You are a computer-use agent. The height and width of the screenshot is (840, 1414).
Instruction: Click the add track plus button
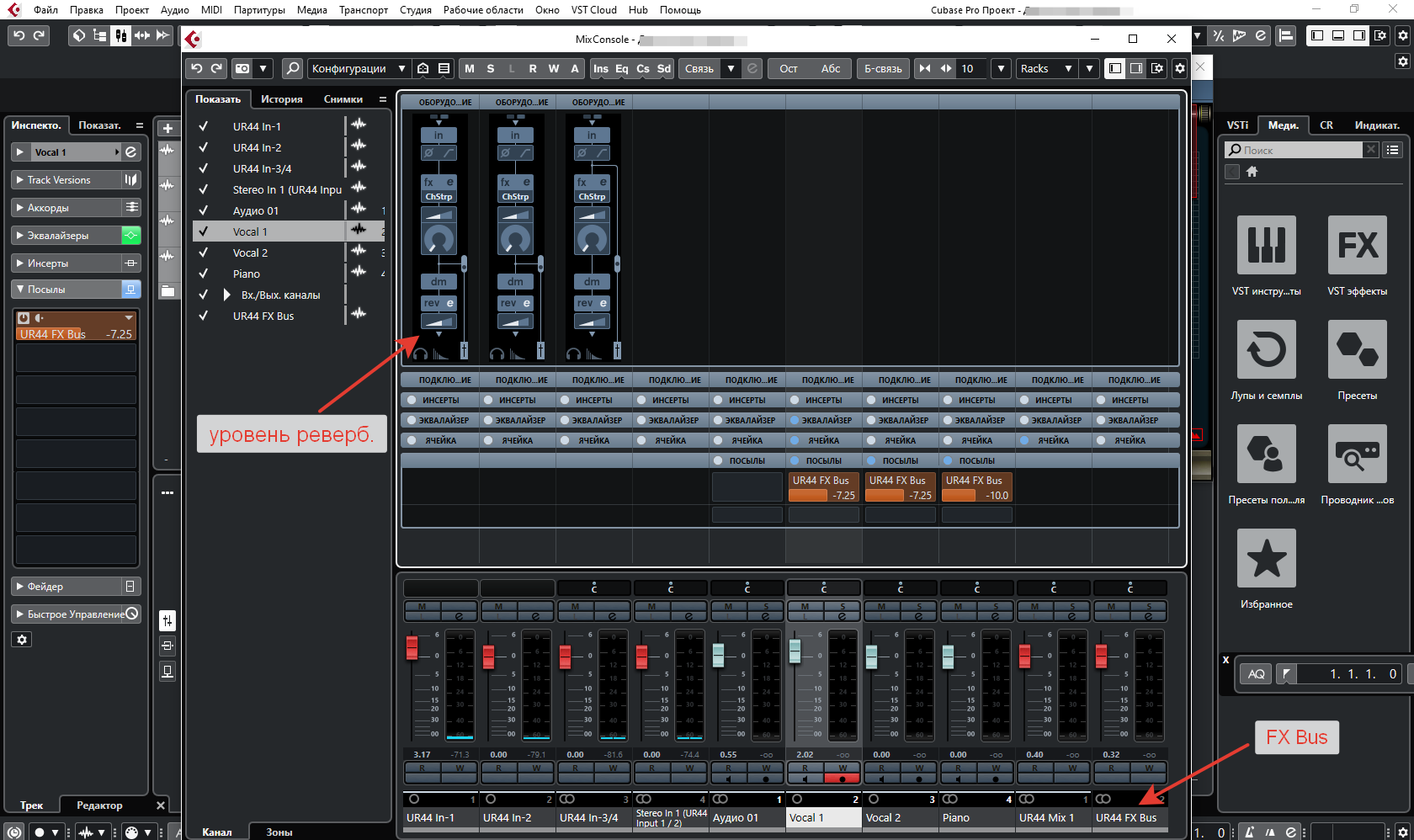click(167, 128)
